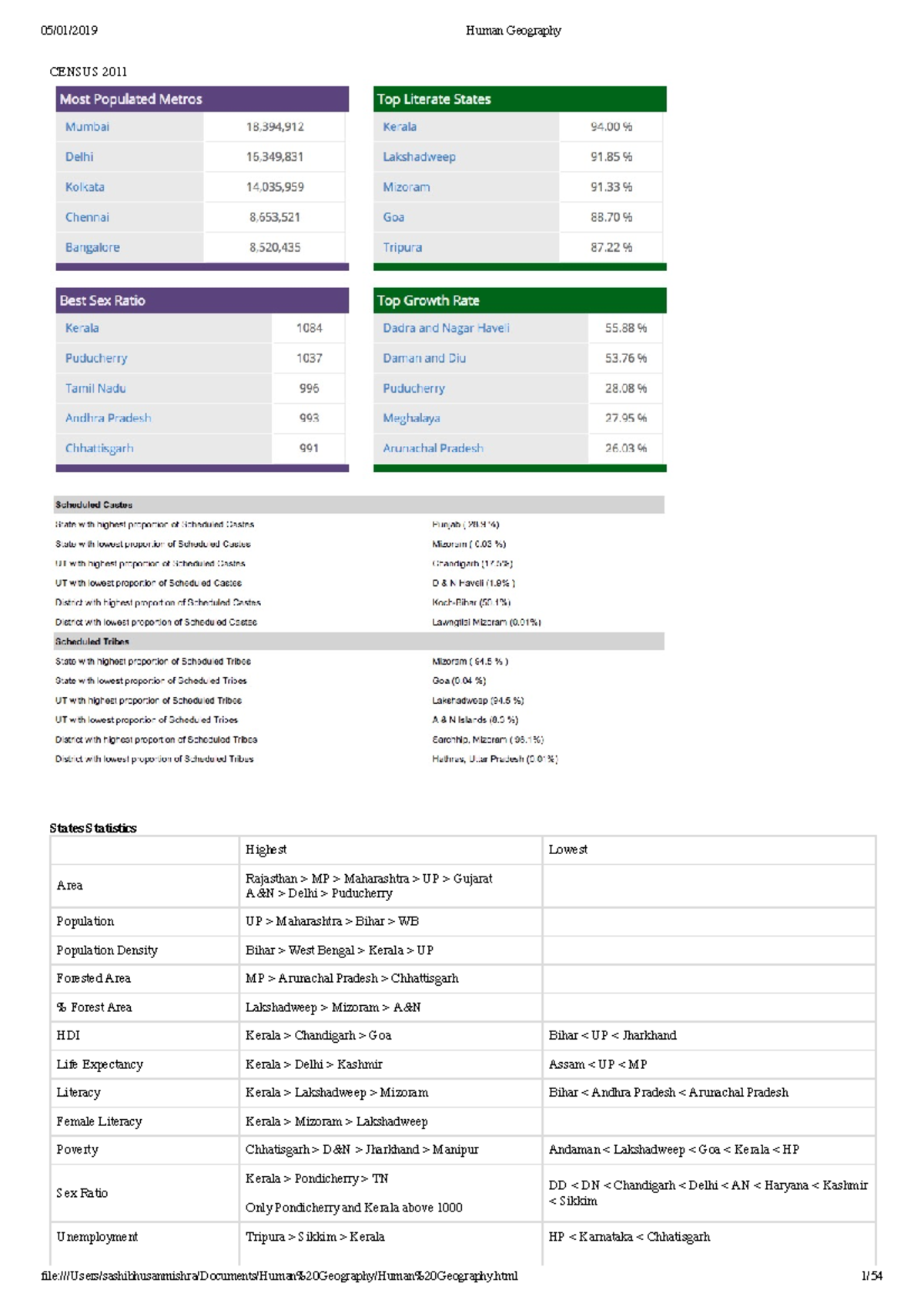This screenshot has width=924, height=1307.
Task: Open Puducherry link under Top Growth Rate
Action: [413, 388]
